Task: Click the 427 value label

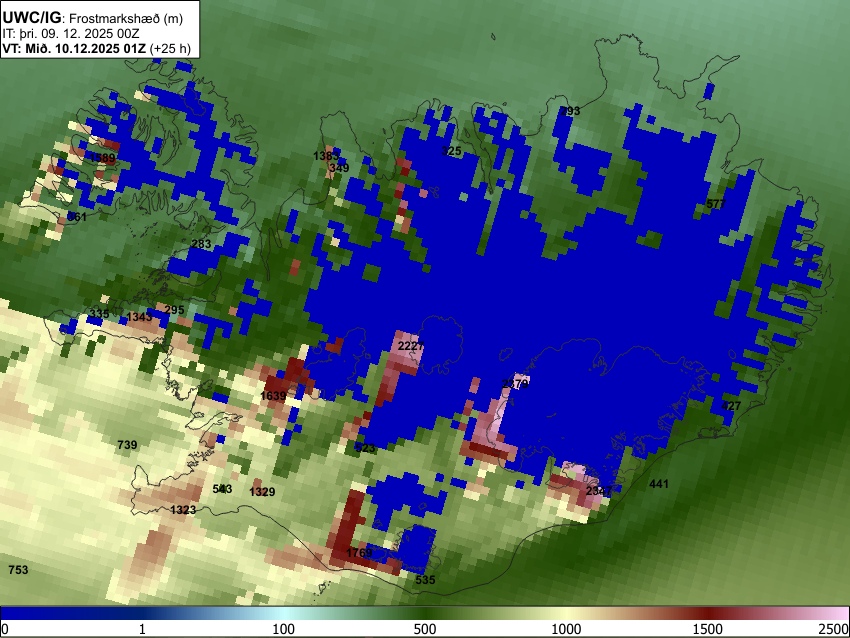Action: (x=731, y=406)
